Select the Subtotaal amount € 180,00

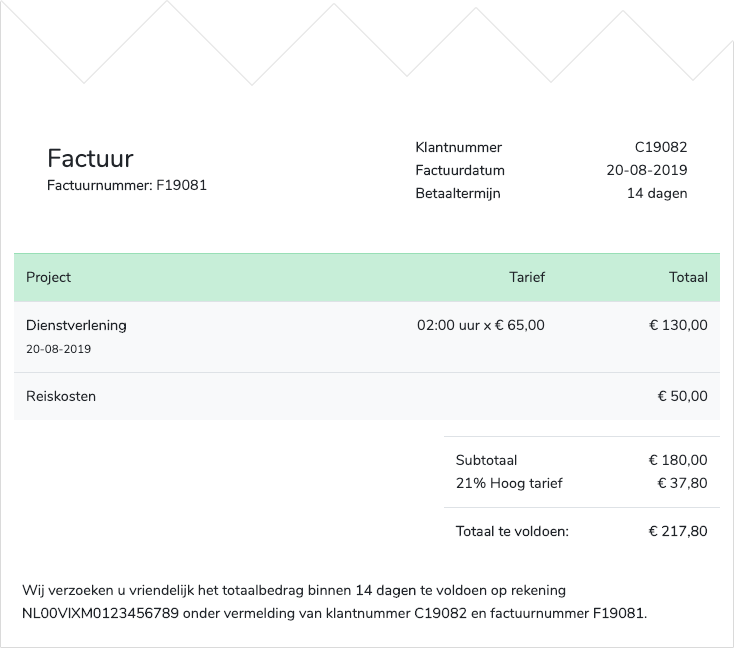pos(678,461)
